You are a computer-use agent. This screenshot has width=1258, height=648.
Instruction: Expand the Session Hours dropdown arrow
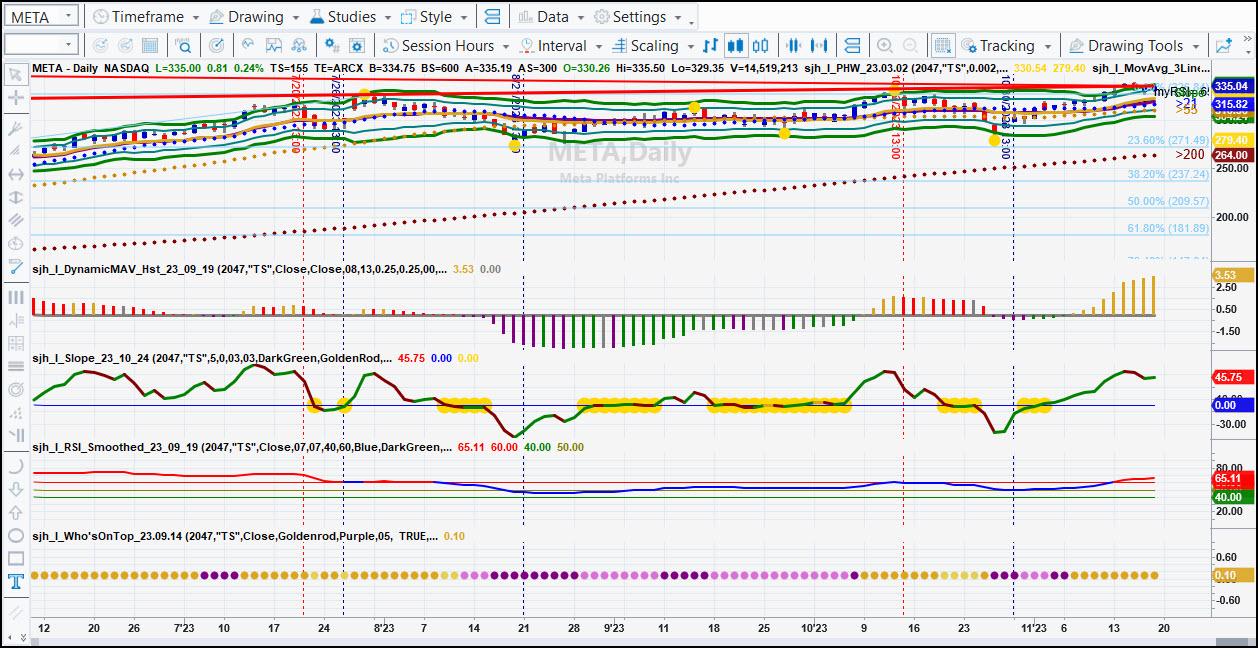(x=506, y=46)
